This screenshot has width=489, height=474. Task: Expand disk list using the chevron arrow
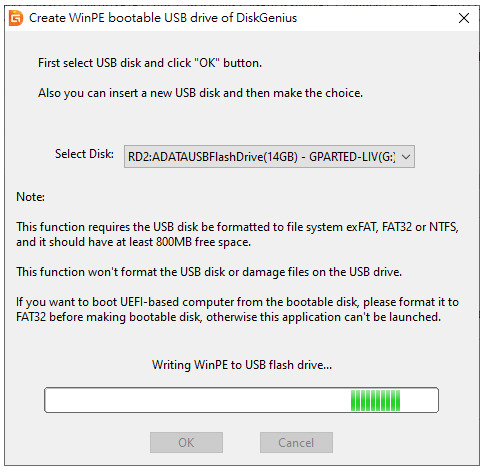coord(406,157)
